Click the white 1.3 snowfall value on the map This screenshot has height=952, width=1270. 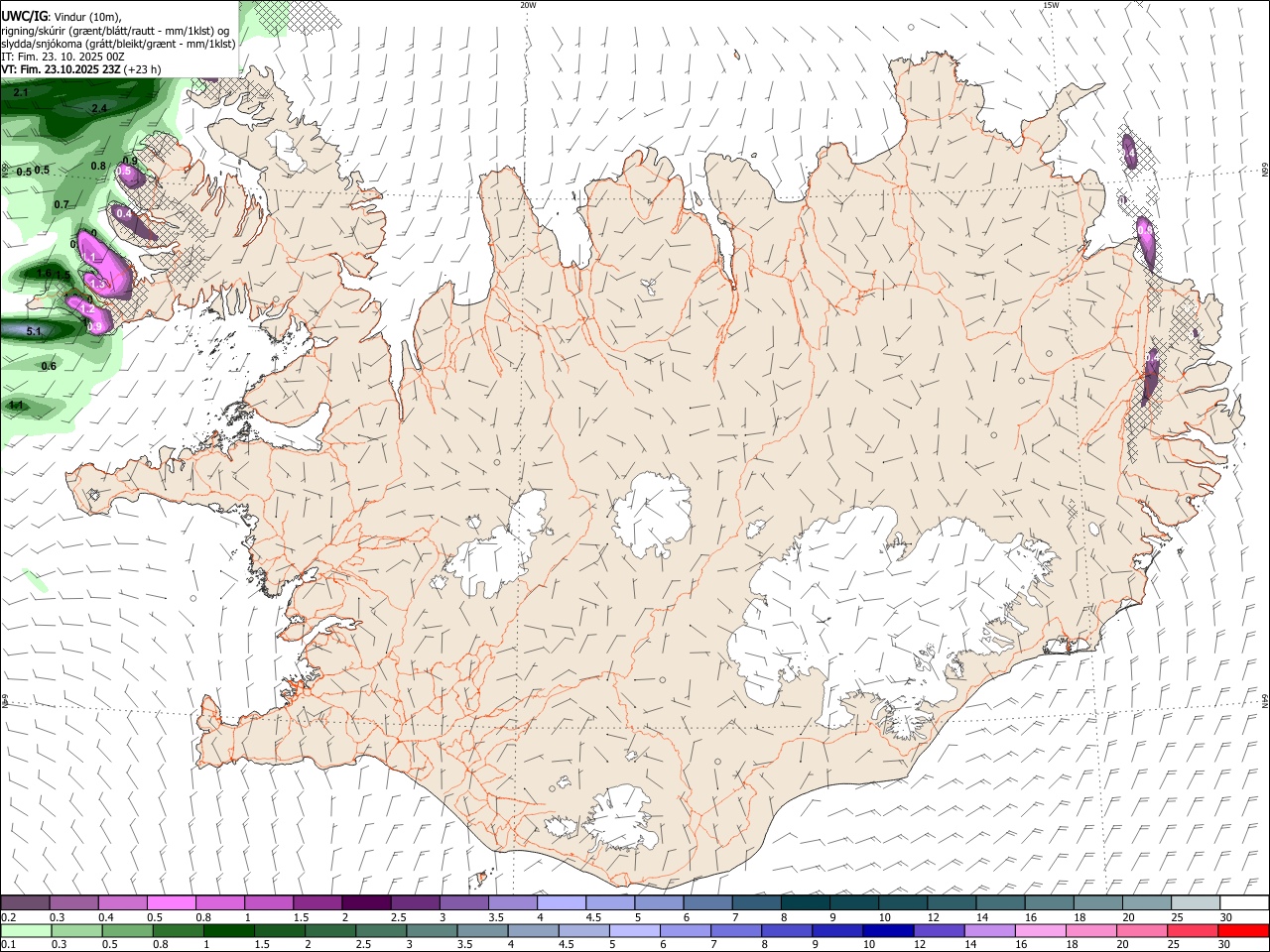[97, 283]
